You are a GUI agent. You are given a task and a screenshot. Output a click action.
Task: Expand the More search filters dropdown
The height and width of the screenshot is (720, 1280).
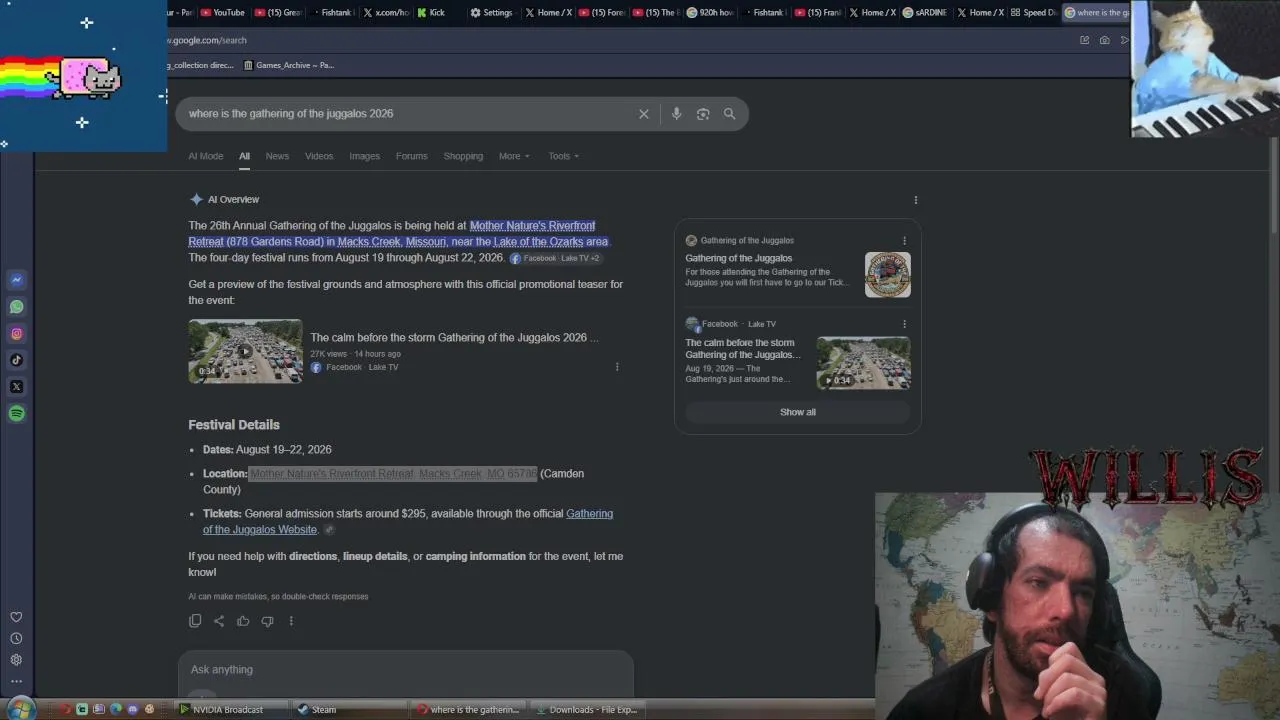(514, 156)
